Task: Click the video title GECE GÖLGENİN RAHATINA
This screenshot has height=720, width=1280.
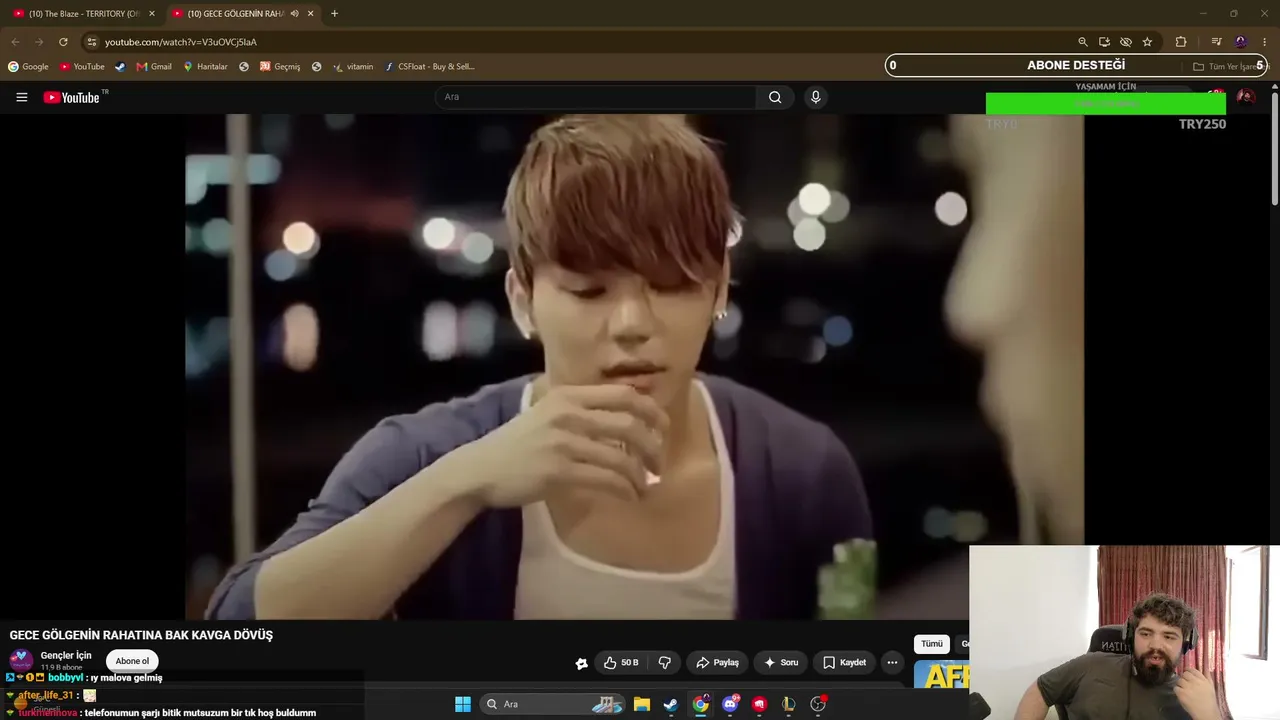Action: click(x=141, y=635)
